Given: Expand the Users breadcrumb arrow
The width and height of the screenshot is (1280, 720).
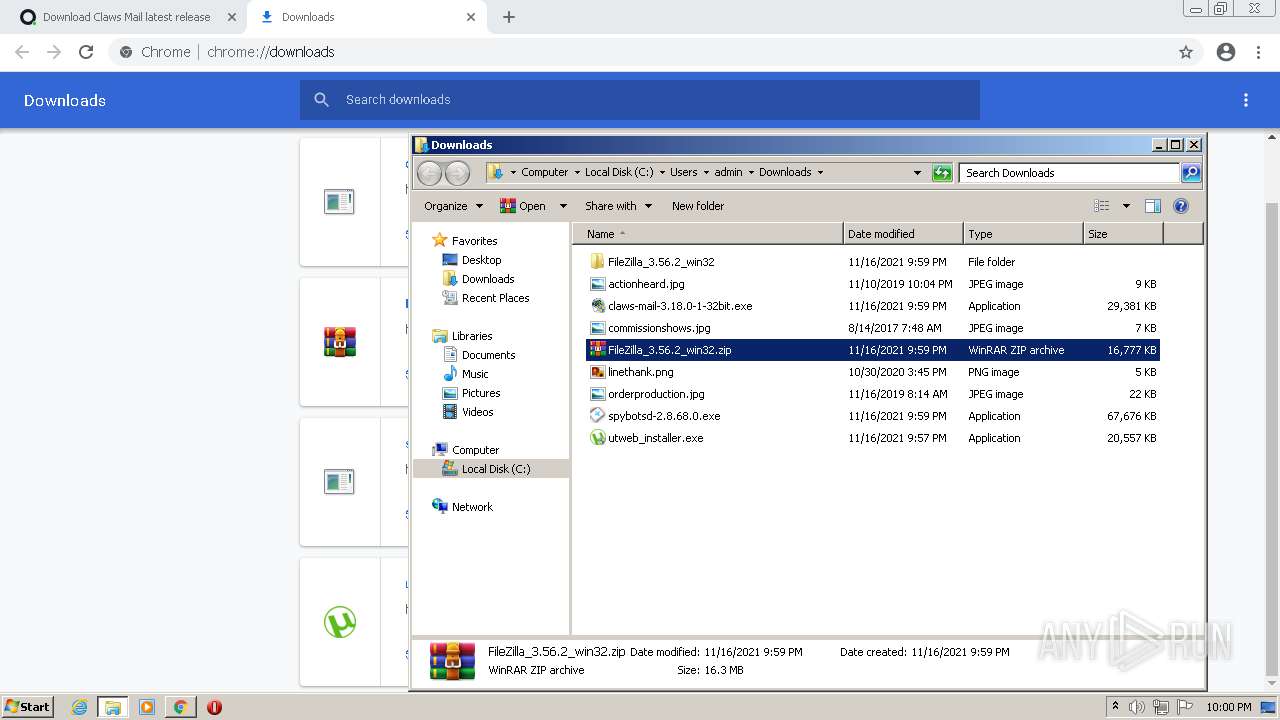Looking at the screenshot, I should [706, 172].
